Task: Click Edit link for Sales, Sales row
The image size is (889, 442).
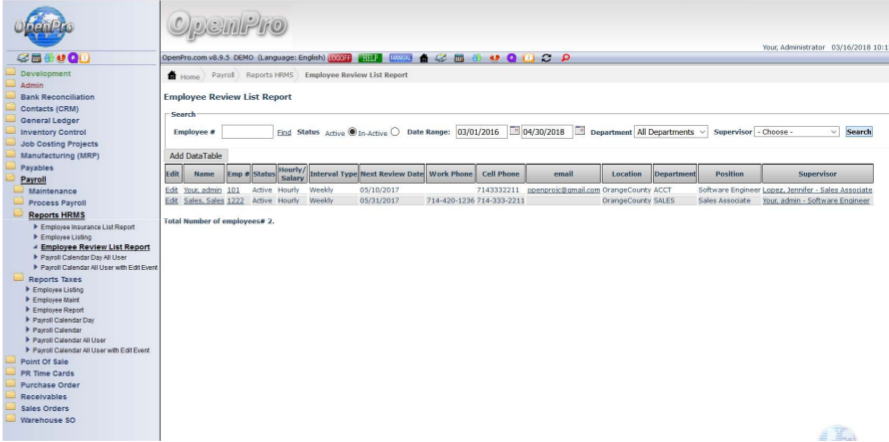Action: tap(171, 200)
